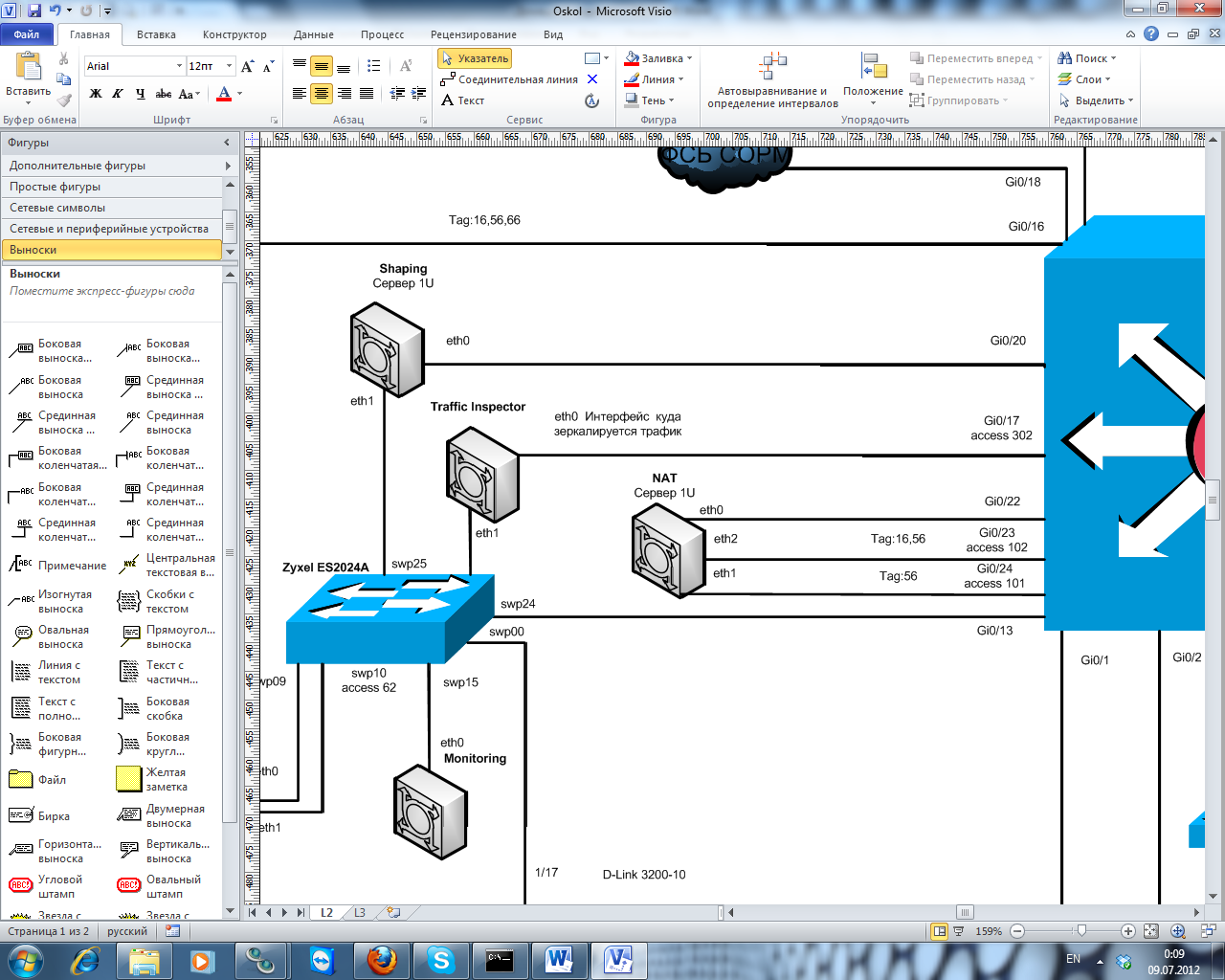Viewport: 1225px width, 980px height.
Task: Switch to the Вид ribbon tab
Action: pyautogui.click(x=553, y=34)
